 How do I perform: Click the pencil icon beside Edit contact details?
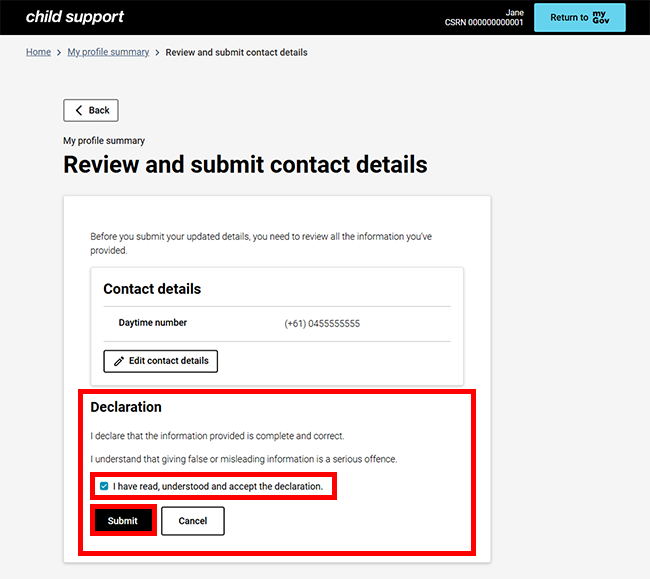pos(119,361)
